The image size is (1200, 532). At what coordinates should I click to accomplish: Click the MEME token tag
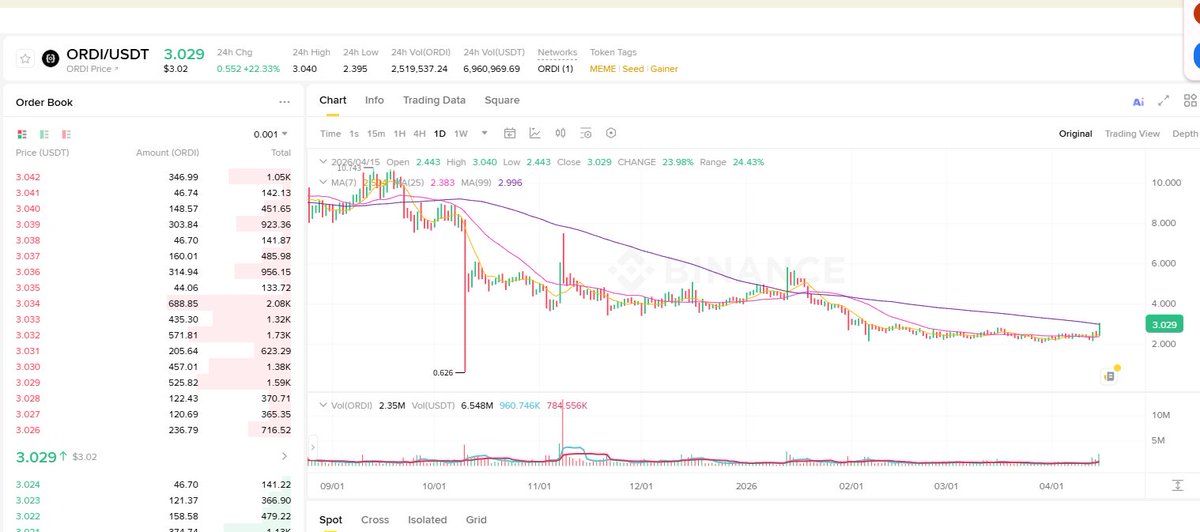(x=604, y=69)
